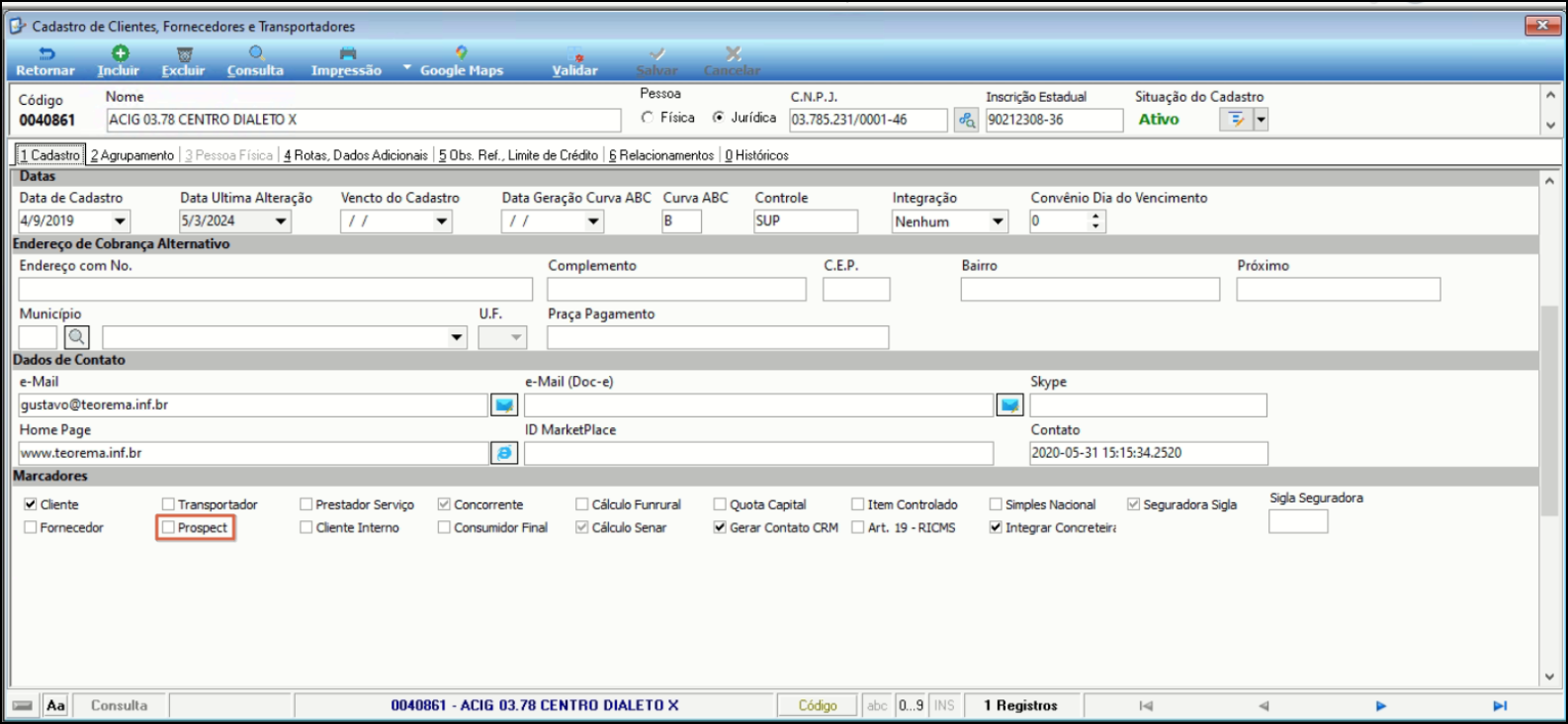Open the Data de Cadastro date dropdown
Image resolution: width=1568 pixels, height=724 pixels.
[x=121, y=222]
